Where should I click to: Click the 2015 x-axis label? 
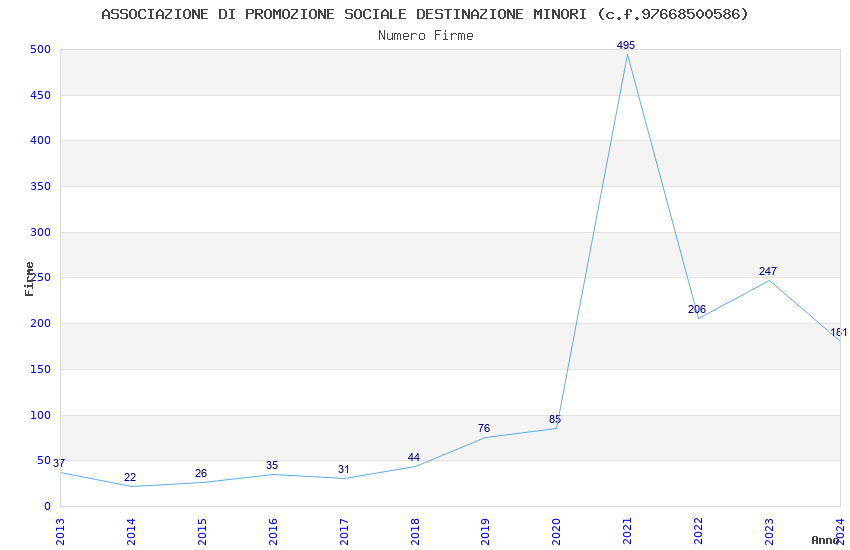point(202,532)
